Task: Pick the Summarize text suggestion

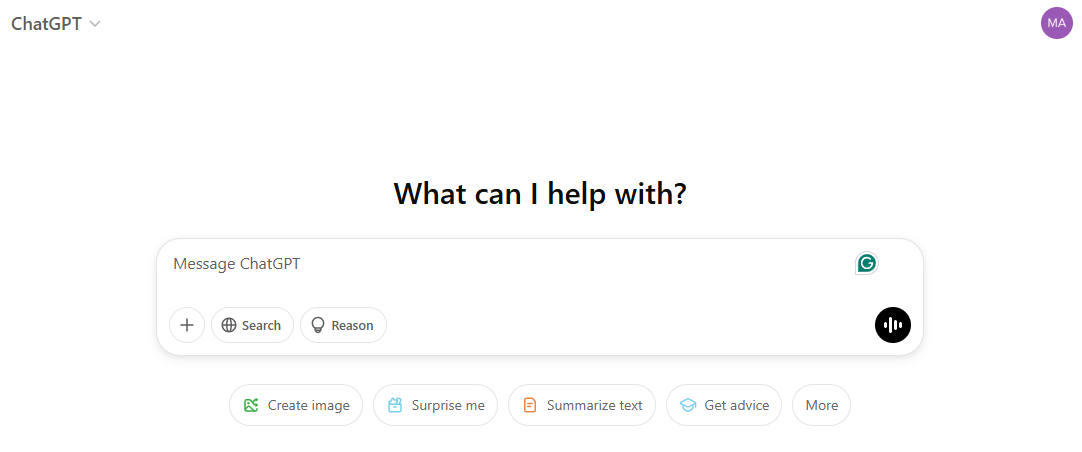Action: (x=583, y=405)
